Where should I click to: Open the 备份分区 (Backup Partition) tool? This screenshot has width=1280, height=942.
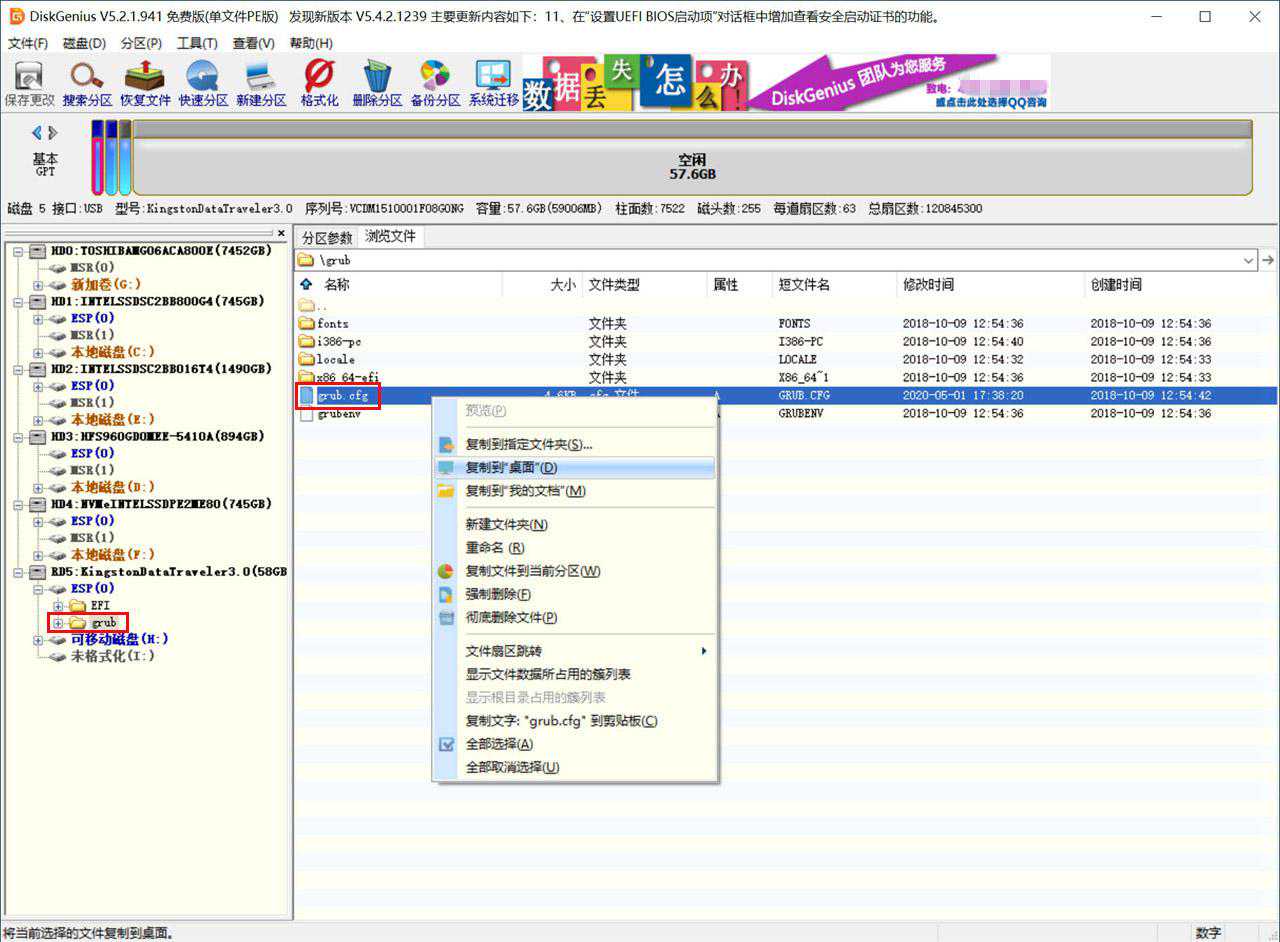(x=435, y=82)
